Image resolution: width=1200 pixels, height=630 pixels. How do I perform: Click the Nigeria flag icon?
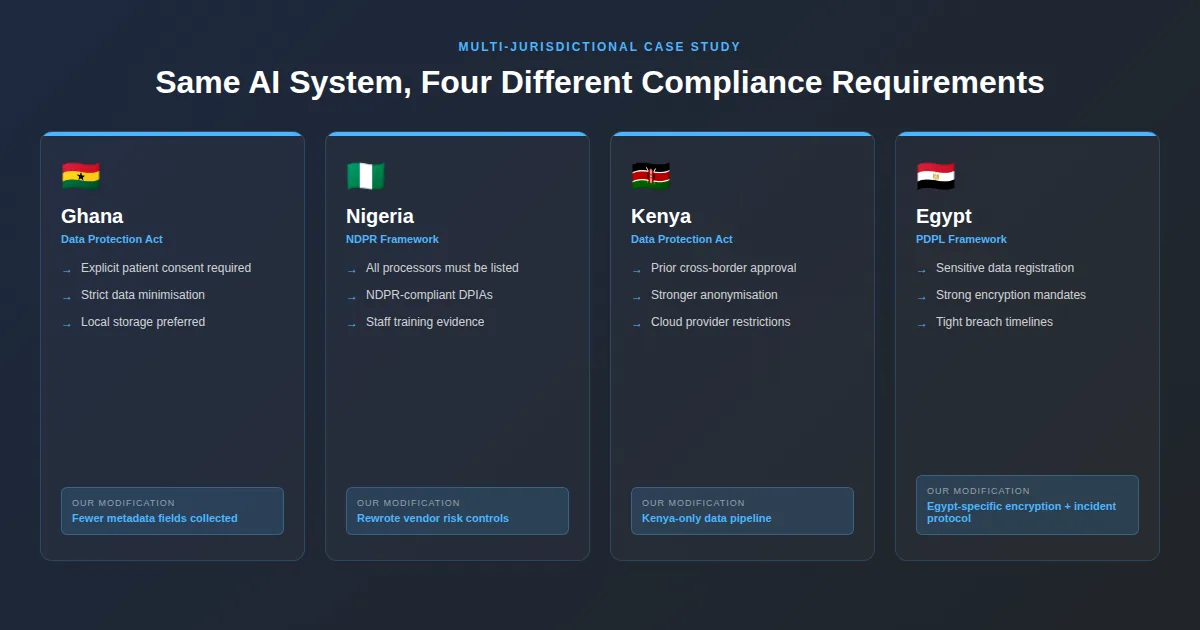365,176
